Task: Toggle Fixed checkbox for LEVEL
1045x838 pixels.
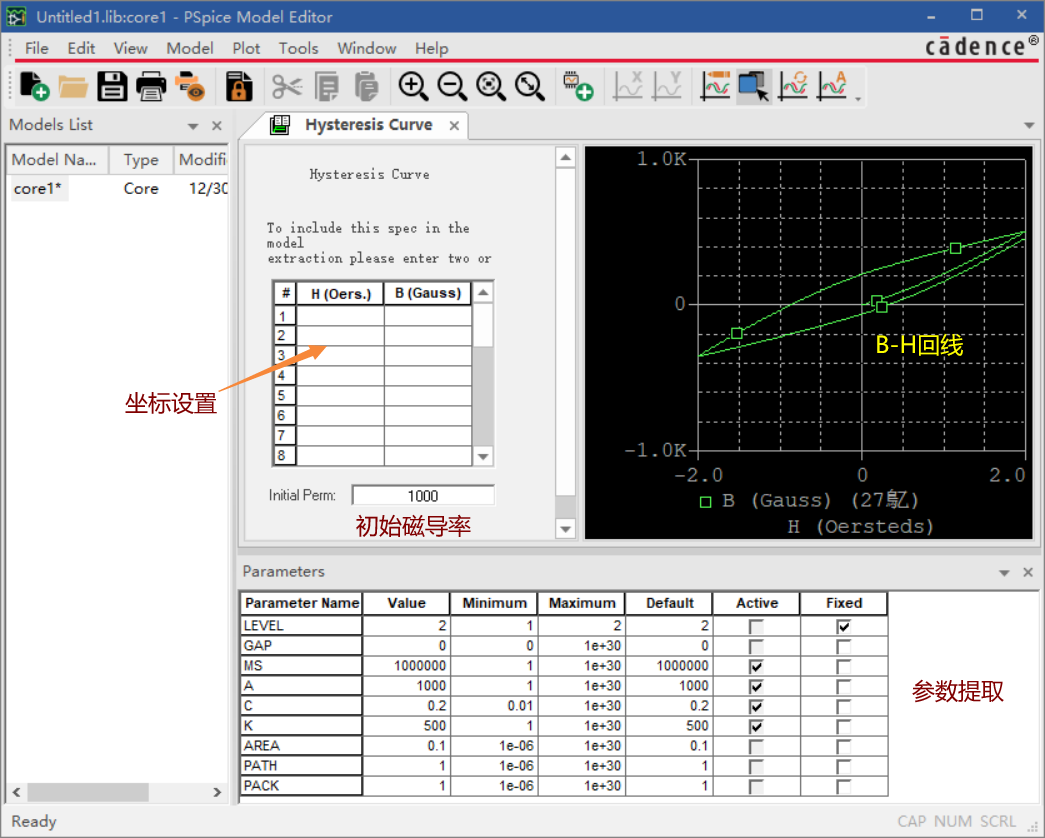Action: click(x=844, y=626)
